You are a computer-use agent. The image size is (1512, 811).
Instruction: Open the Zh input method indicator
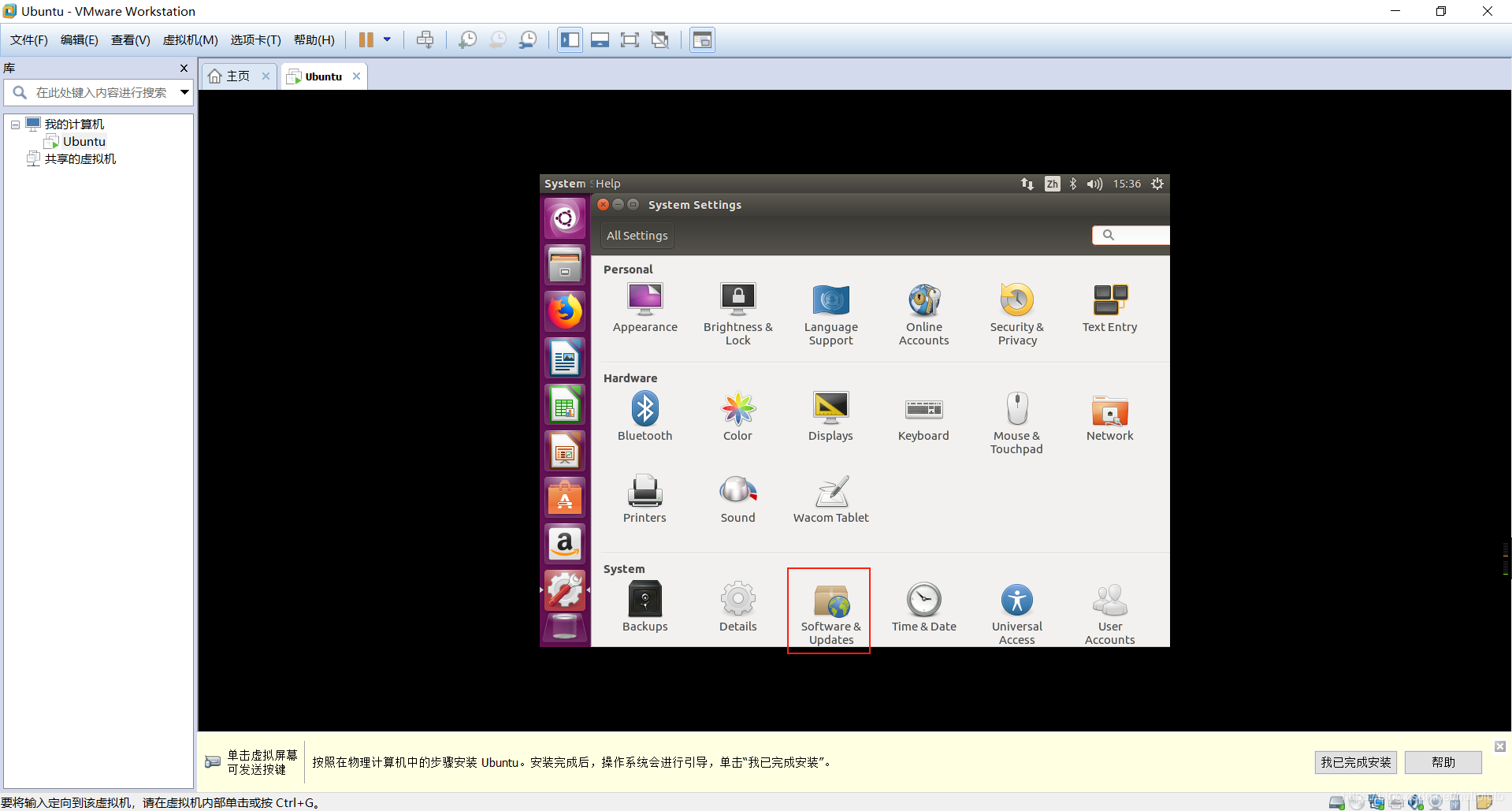[1052, 184]
